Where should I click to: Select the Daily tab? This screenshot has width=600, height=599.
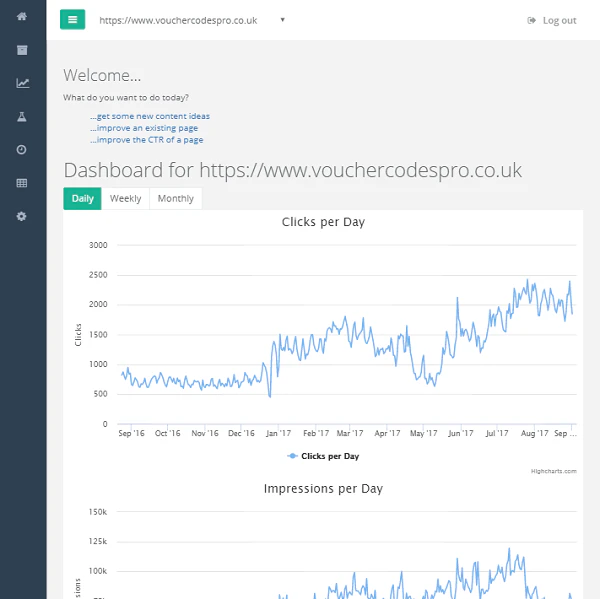82,198
